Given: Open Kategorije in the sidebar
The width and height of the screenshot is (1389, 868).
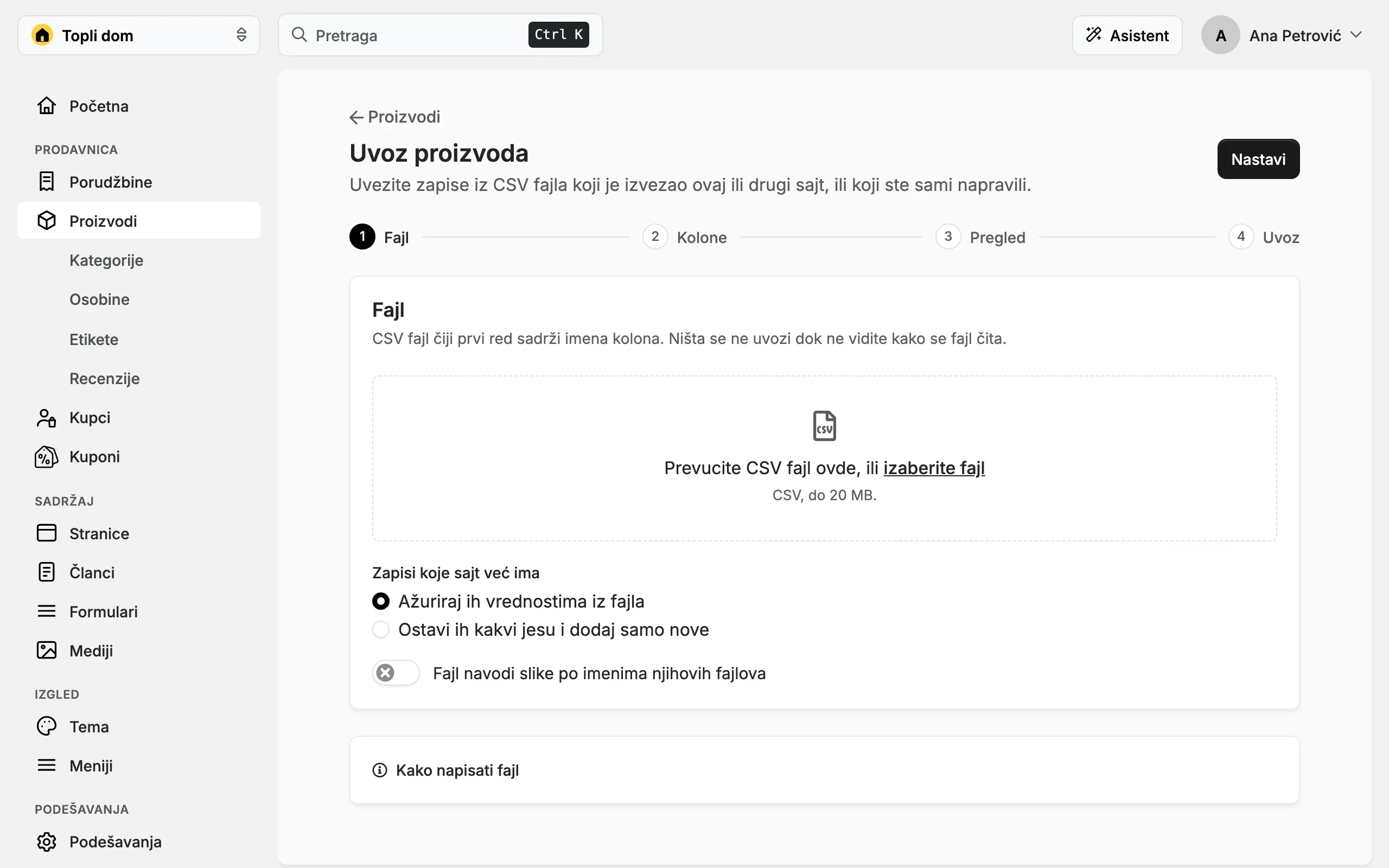Looking at the screenshot, I should click(106, 260).
